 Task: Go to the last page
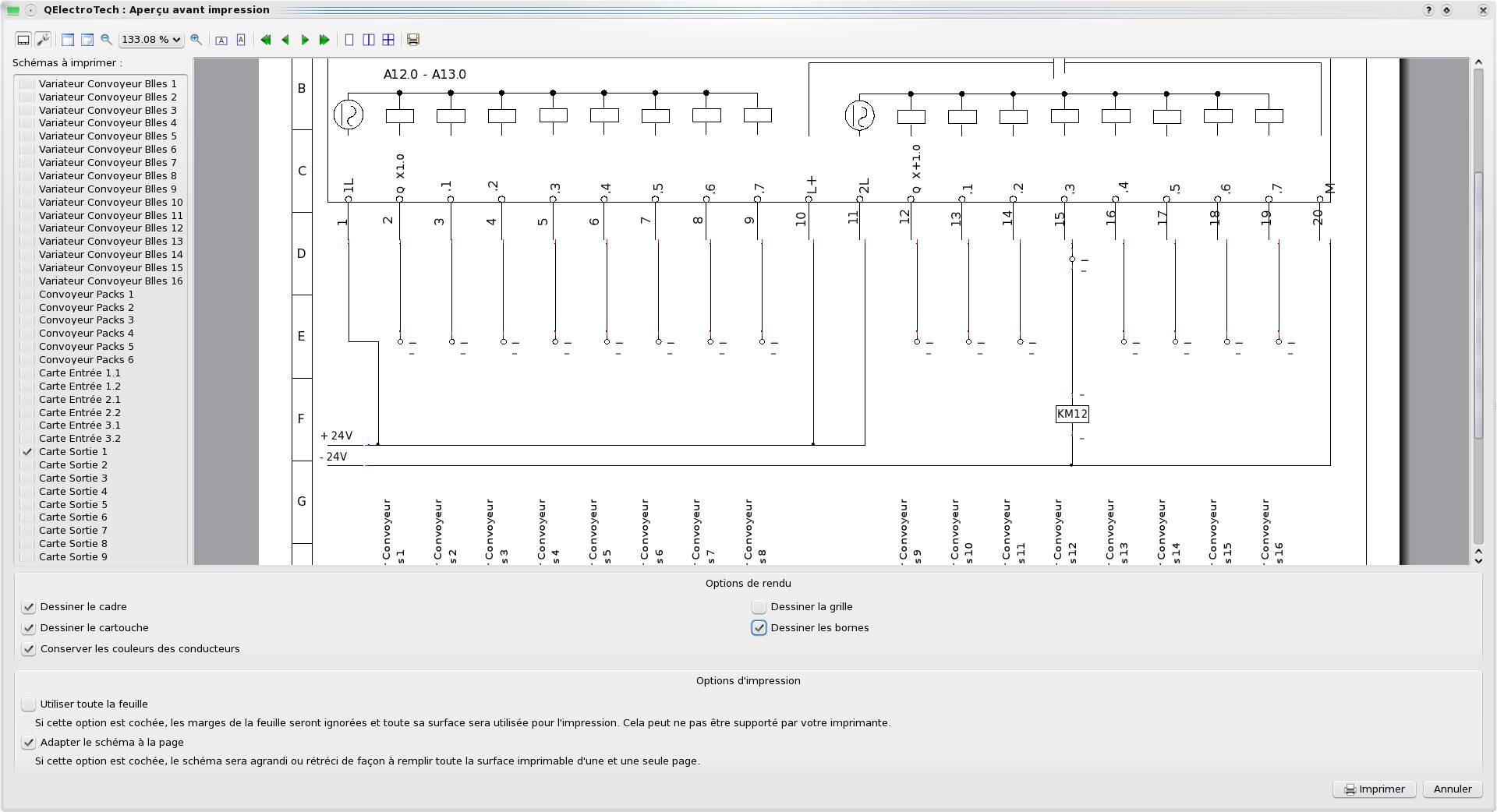[324, 40]
